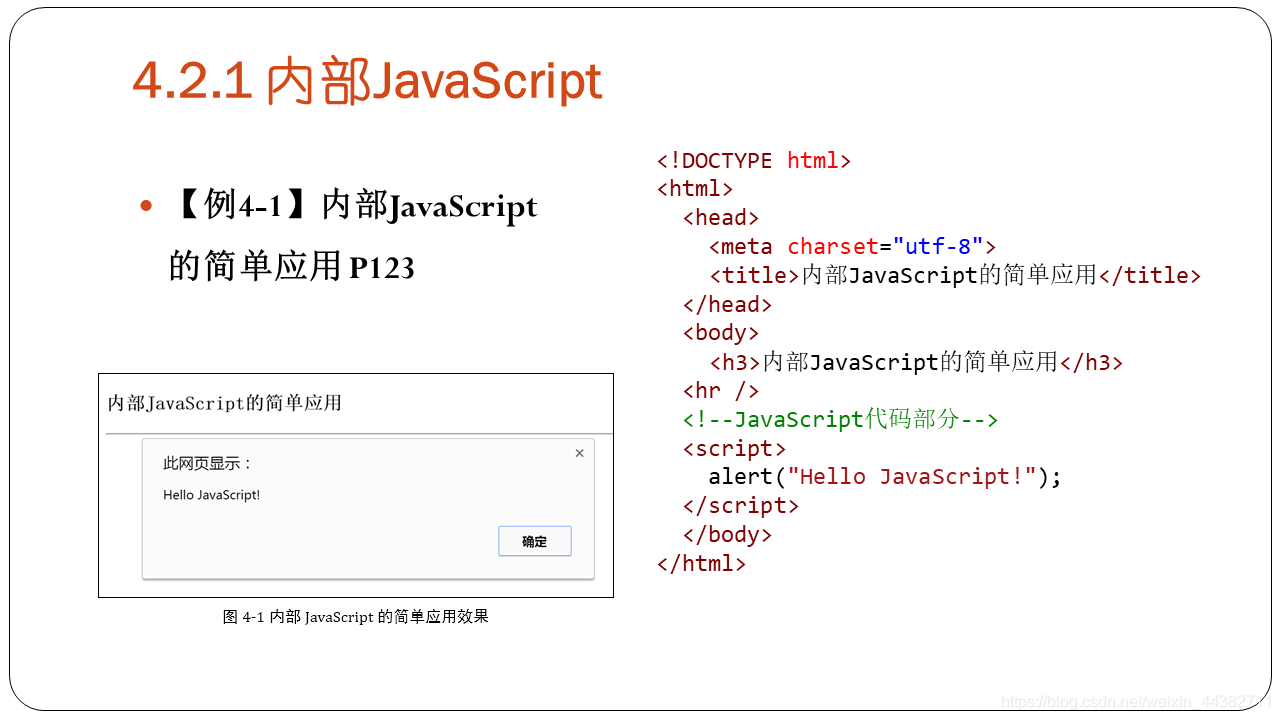
Task: Click the closing </html> tag line
Action: click(702, 563)
